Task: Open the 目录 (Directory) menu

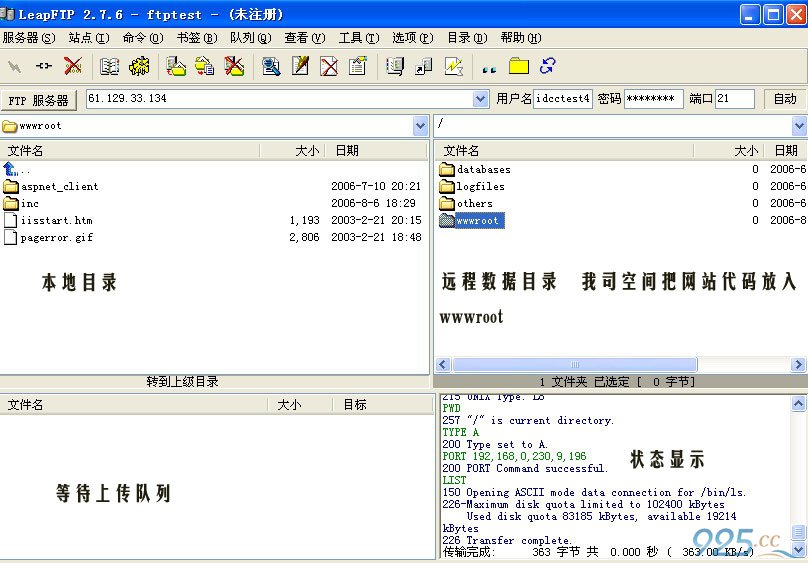Action: (467, 38)
